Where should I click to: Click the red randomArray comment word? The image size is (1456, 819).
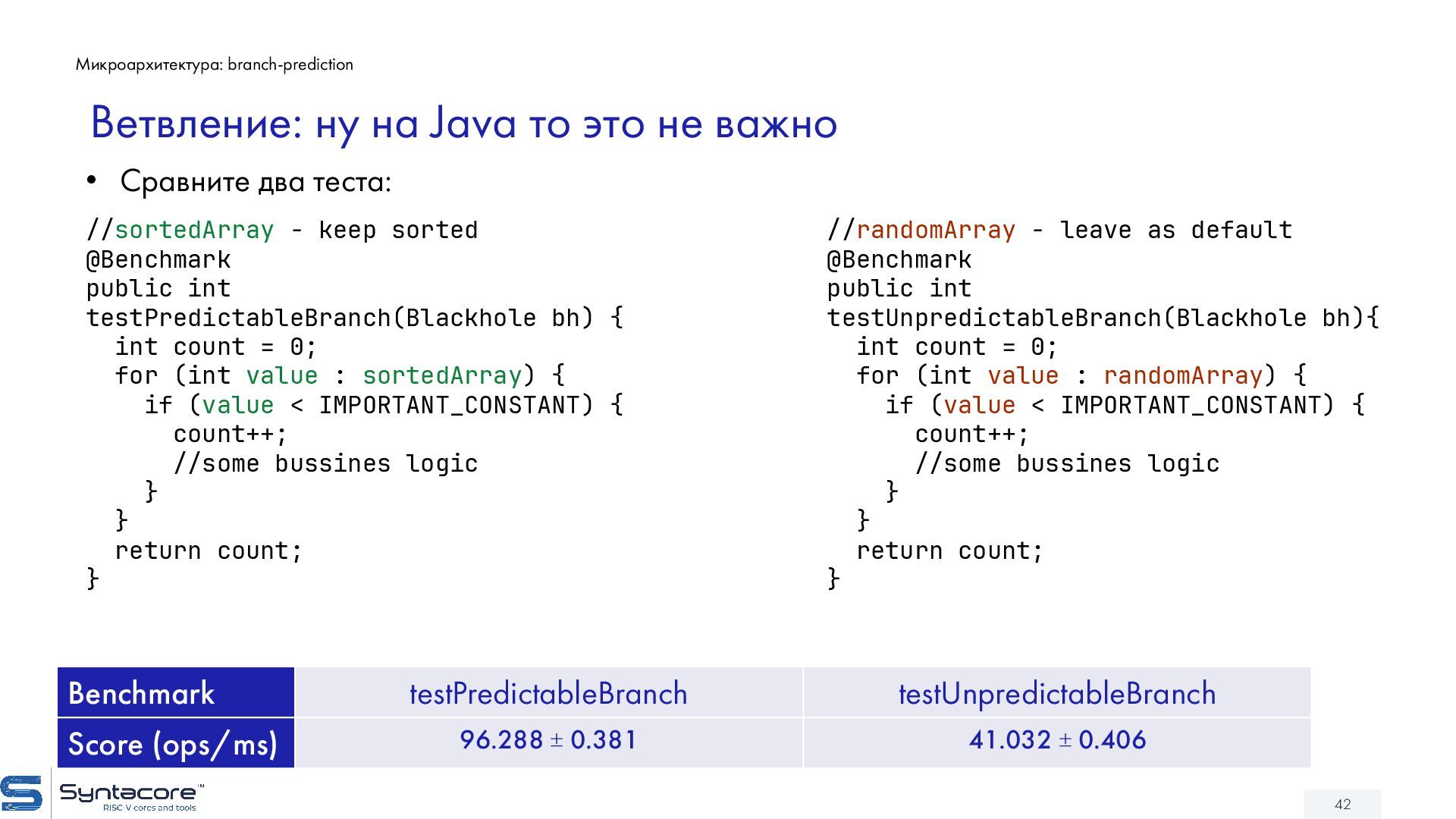935,230
